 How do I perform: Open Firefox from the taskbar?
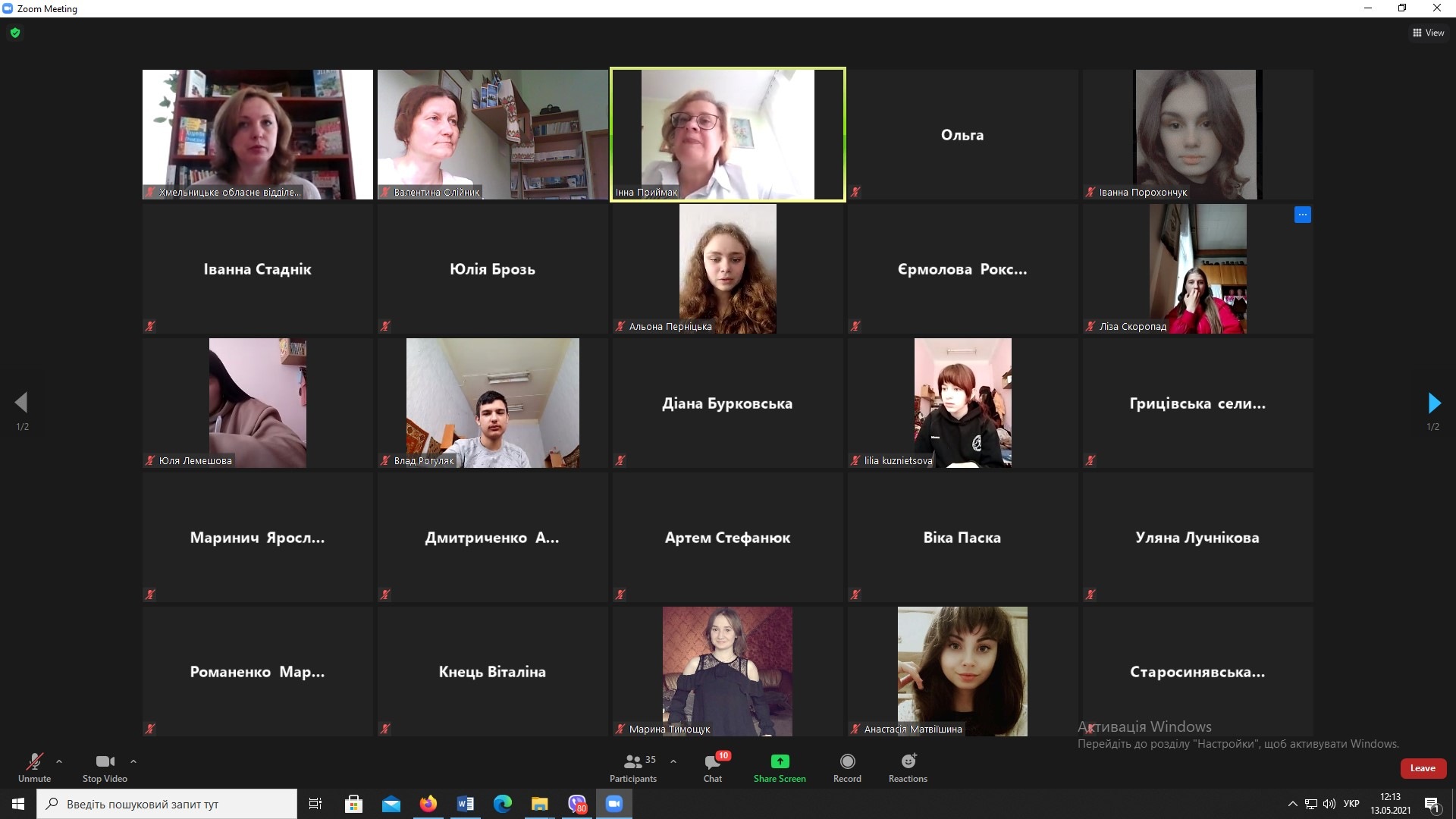[428, 804]
